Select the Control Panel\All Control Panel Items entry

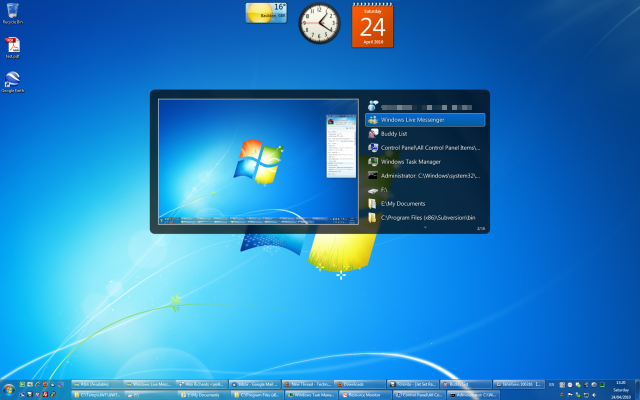425,148
